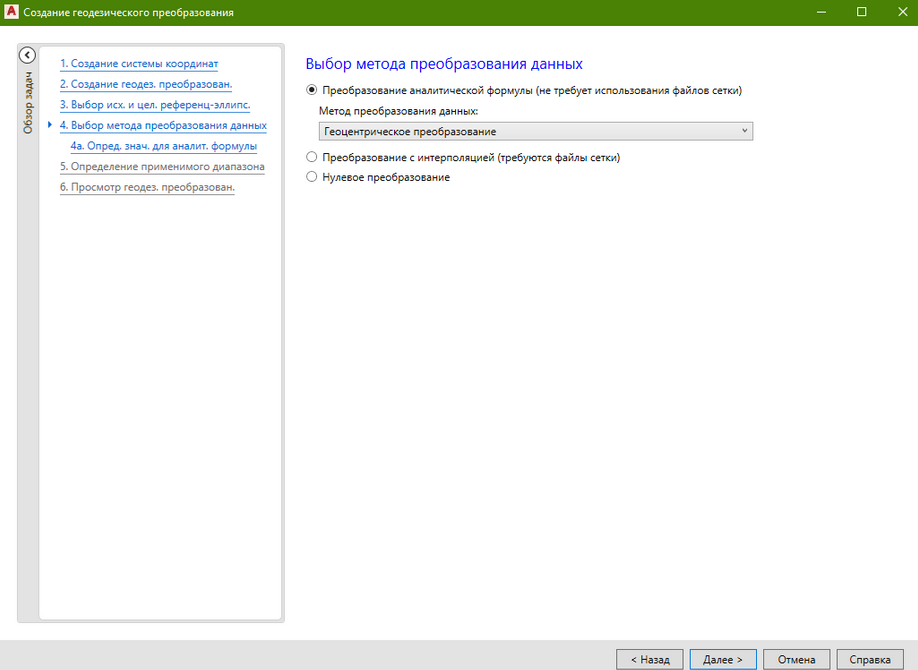
Task: Collapse task overview with the back arrow icon
Action: point(27,56)
